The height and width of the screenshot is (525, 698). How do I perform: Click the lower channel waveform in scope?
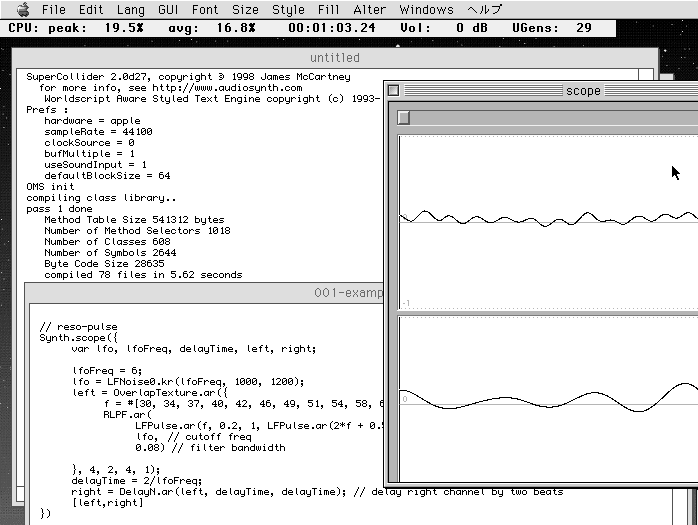tap(548, 399)
